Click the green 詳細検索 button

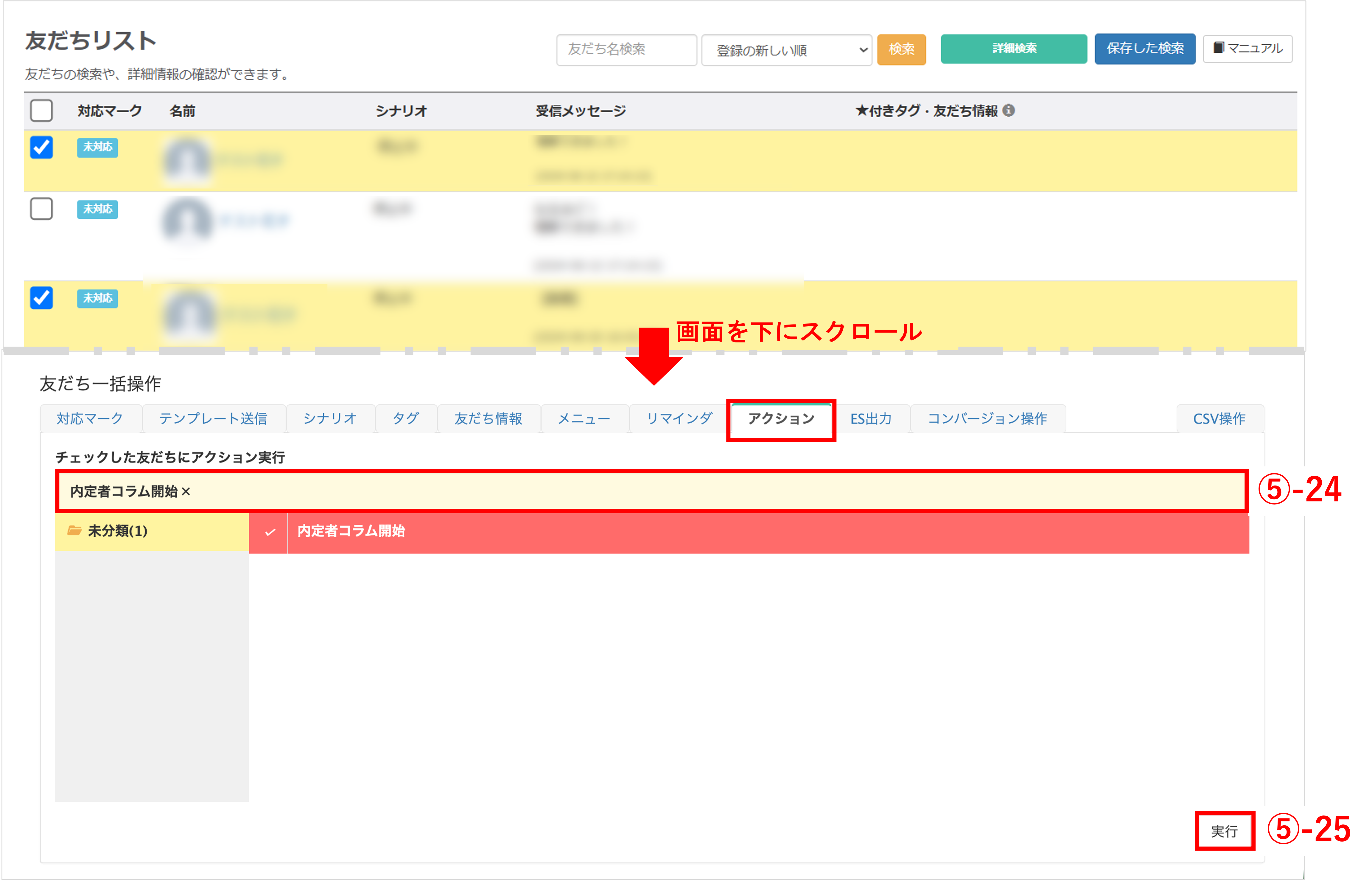1014,49
